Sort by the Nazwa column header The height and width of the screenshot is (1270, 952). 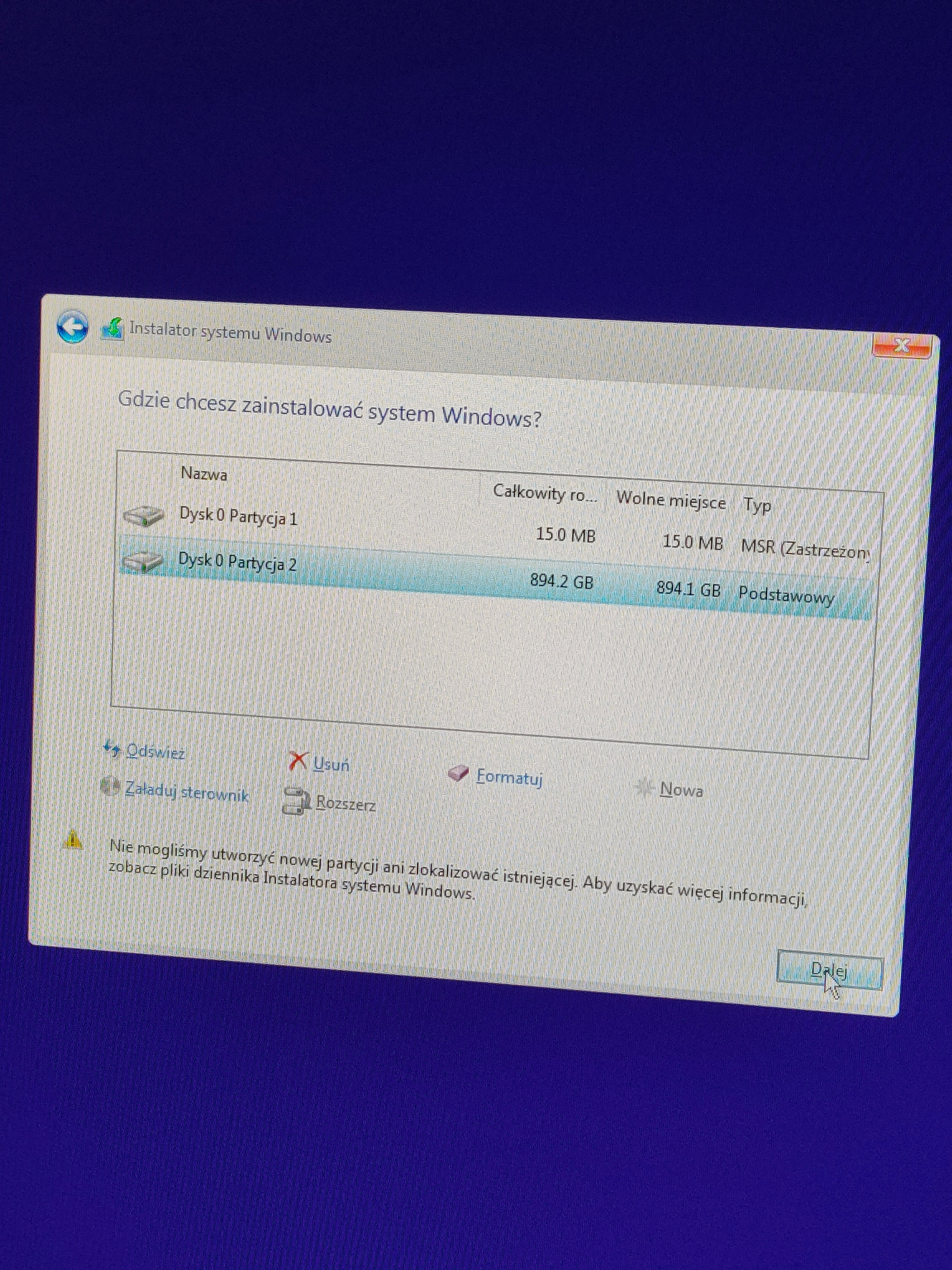(204, 474)
